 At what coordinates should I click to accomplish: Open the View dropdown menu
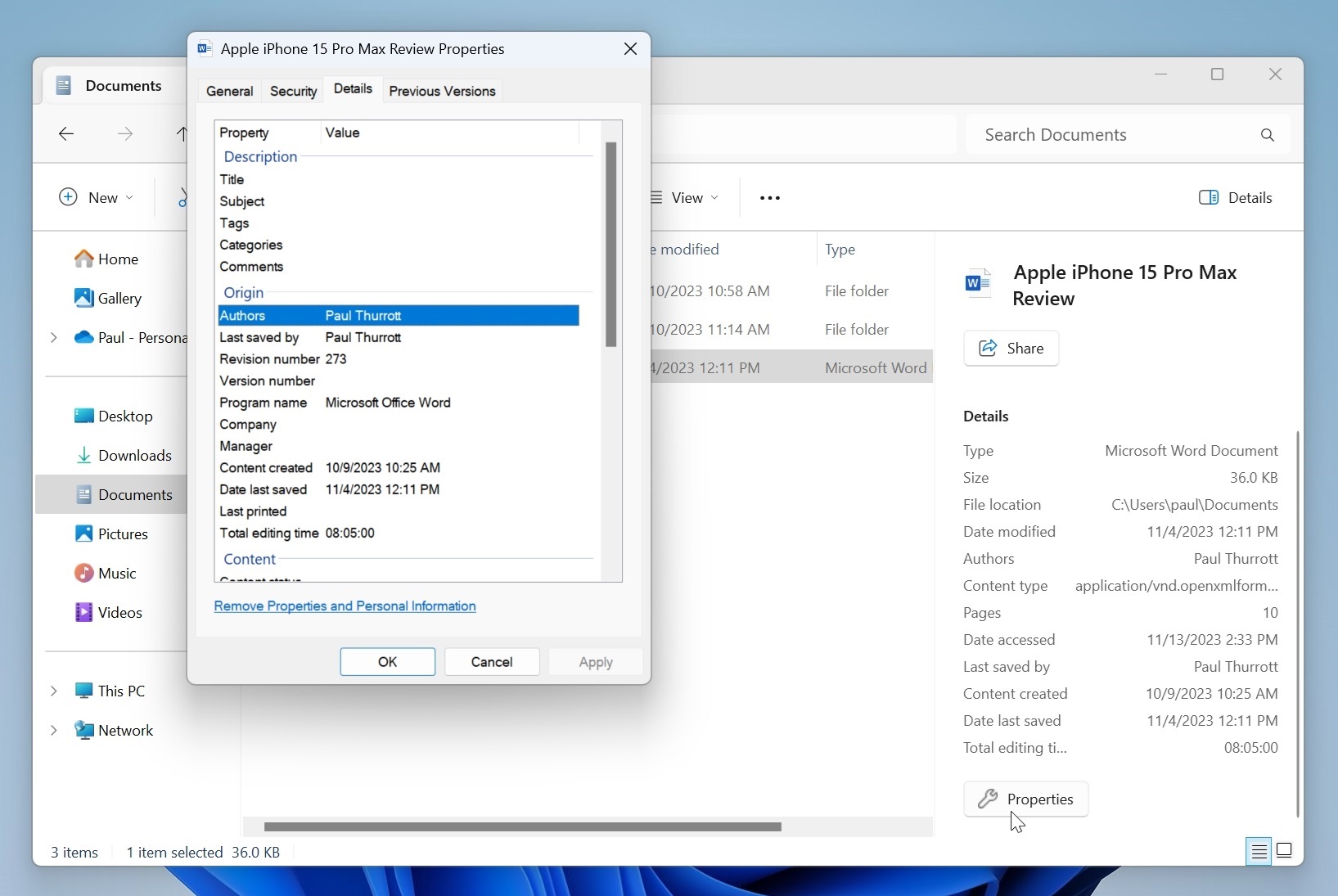pyautogui.click(x=686, y=198)
